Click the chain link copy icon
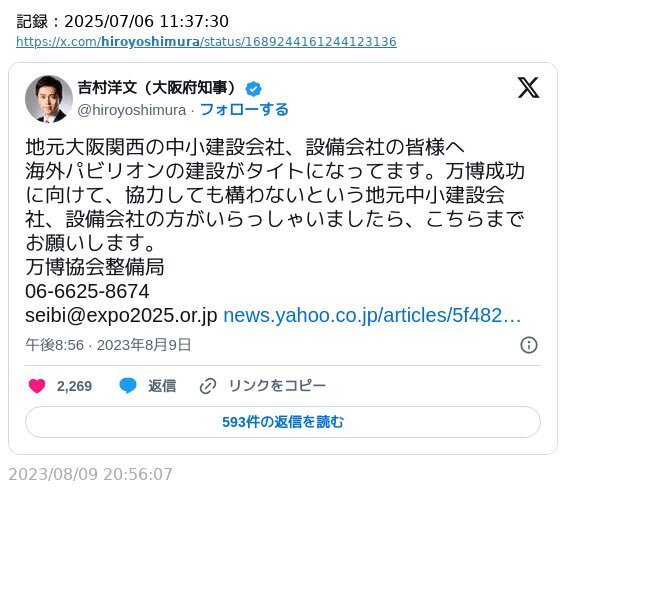 (x=208, y=386)
